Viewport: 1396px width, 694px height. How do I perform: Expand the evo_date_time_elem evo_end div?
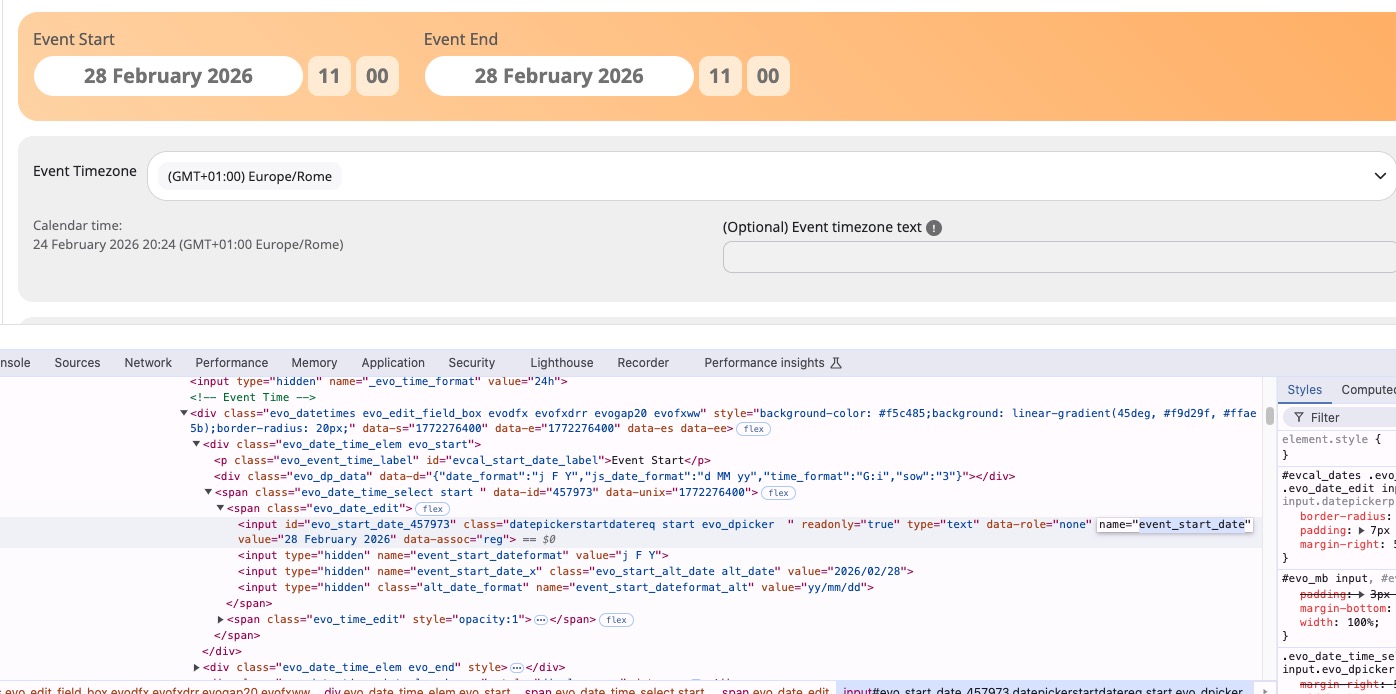click(x=197, y=668)
